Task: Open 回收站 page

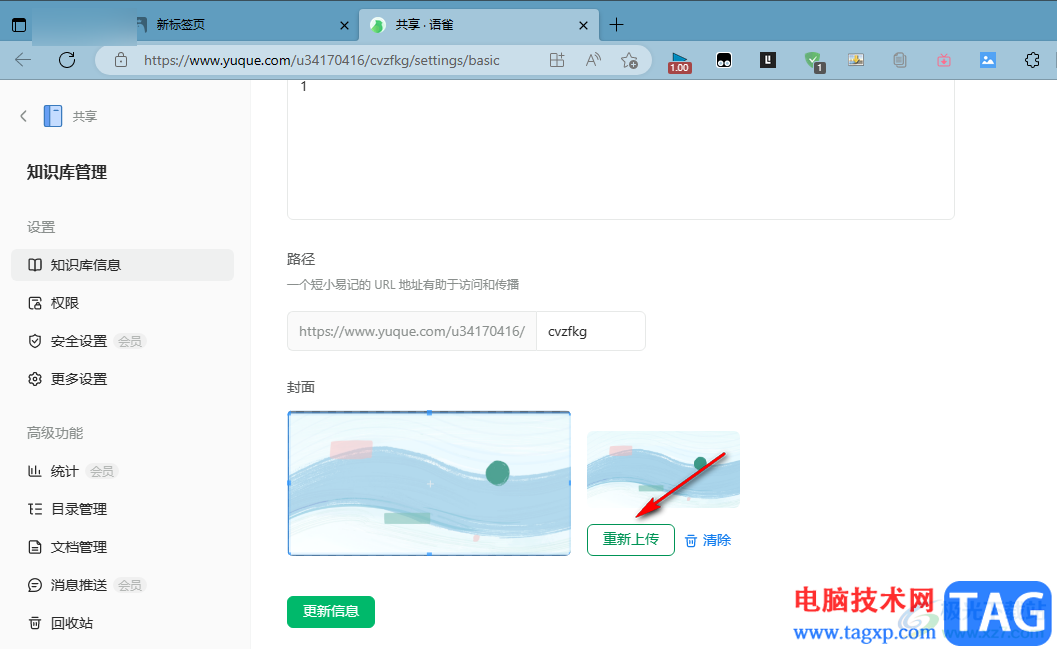Action: coord(123,623)
